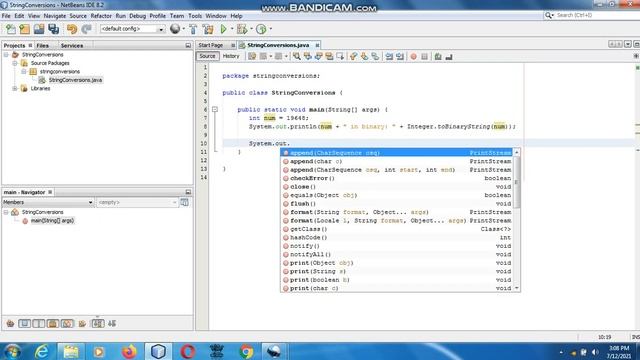The height and width of the screenshot is (360, 640).
Task: Collapse the StringConversions project node
Action: tap(6, 55)
